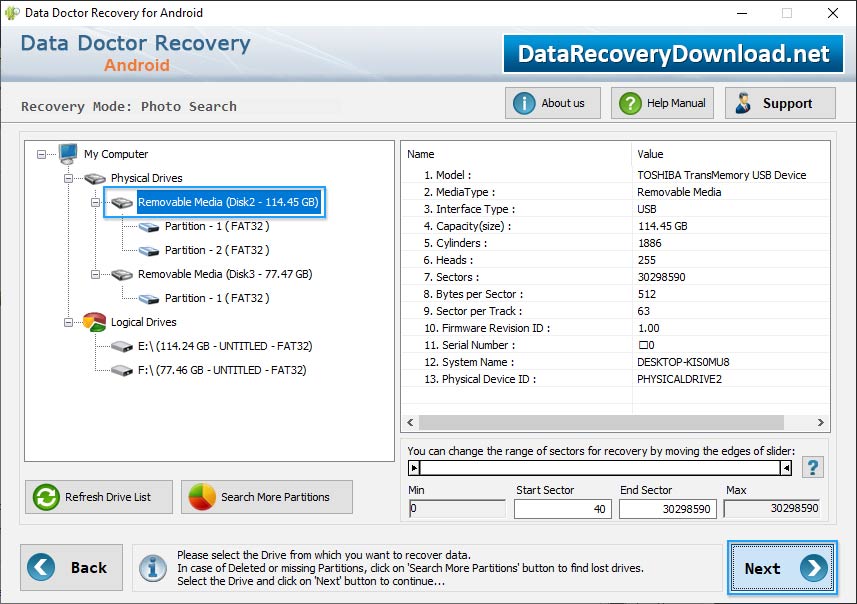857x604 pixels.
Task: Click the Start Sector input field
Action: pyautogui.click(x=562, y=509)
